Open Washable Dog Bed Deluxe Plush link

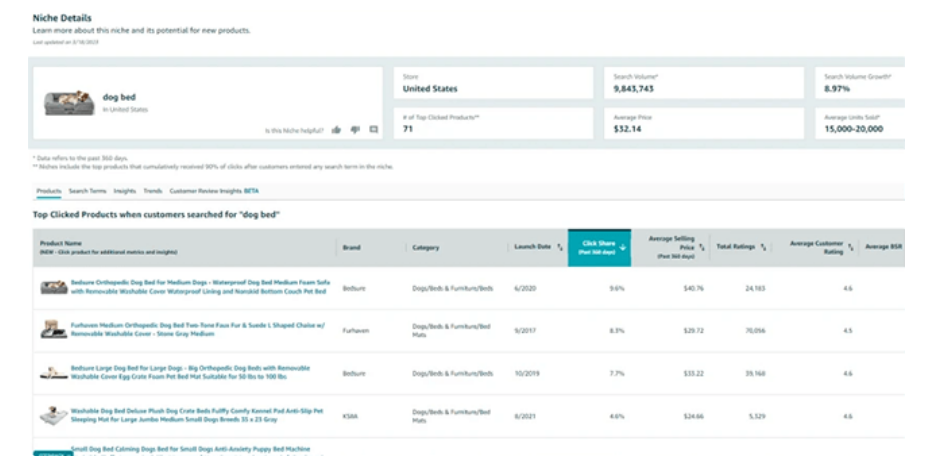[x=197, y=415]
